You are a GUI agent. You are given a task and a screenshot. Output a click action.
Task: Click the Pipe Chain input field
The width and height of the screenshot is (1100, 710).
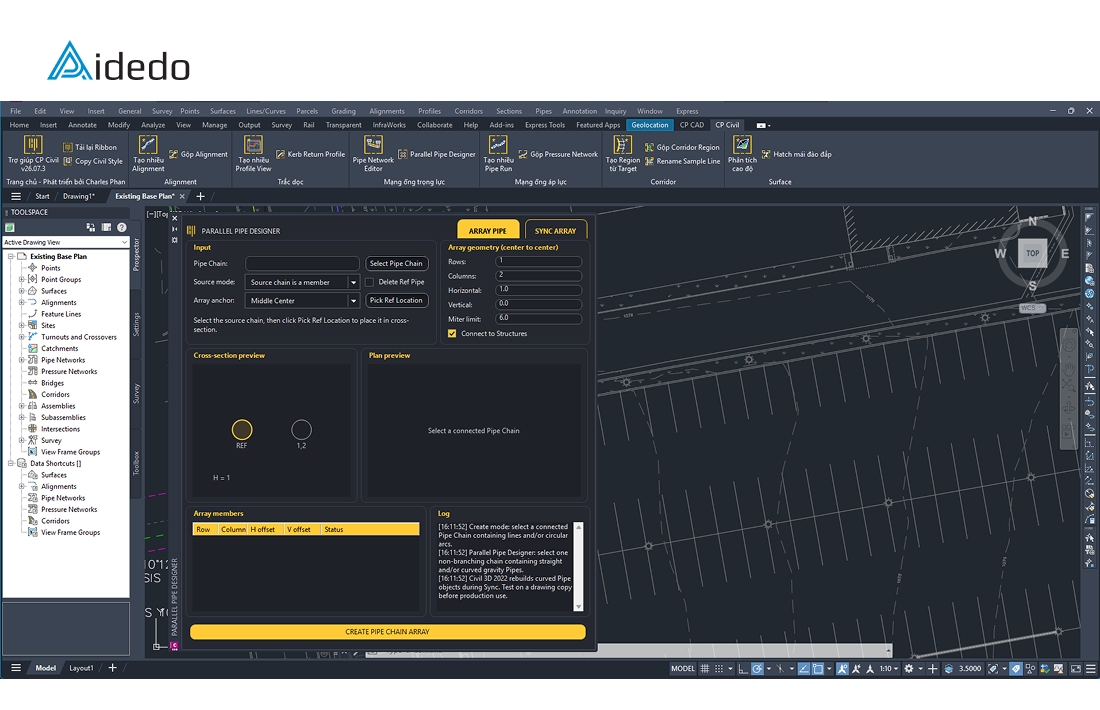[x=302, y=264]
